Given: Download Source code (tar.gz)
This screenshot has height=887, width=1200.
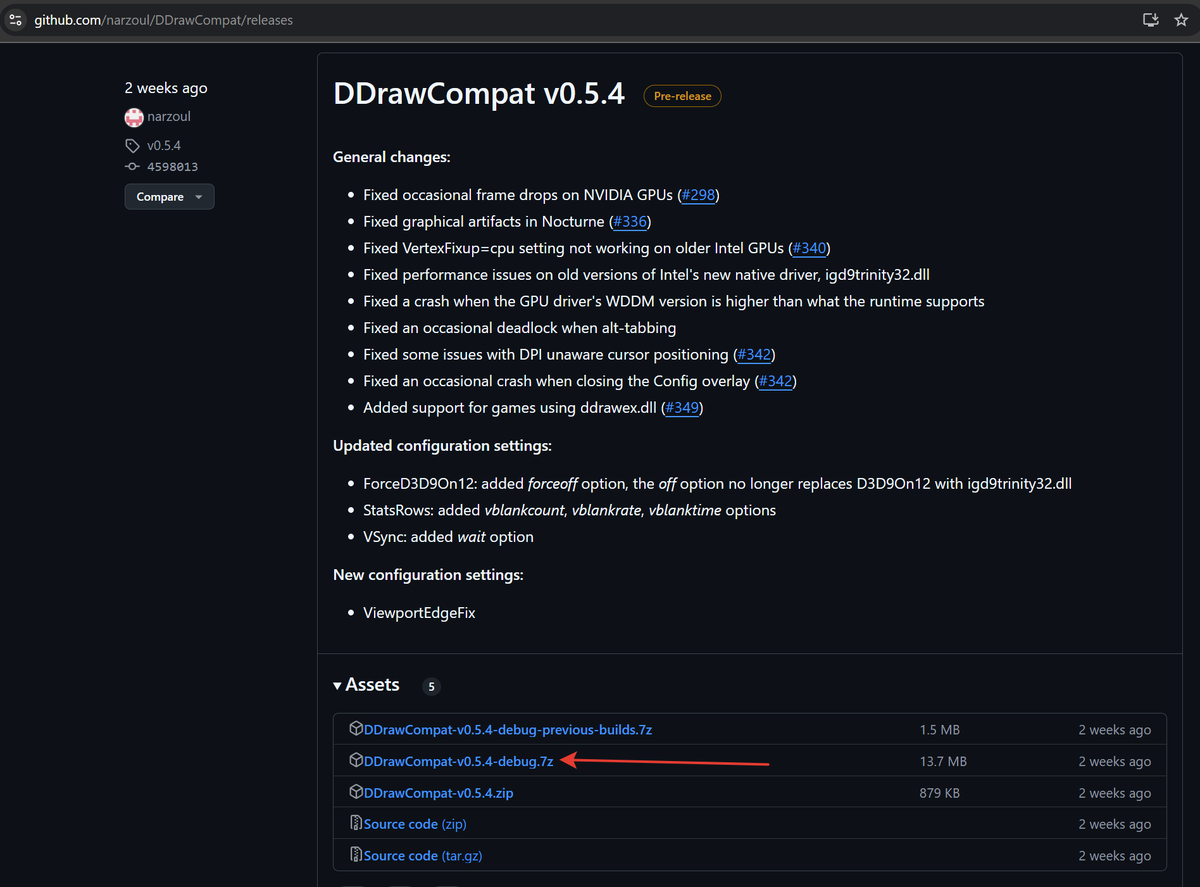Looking at the screenshot, I should tap(423, 856).
